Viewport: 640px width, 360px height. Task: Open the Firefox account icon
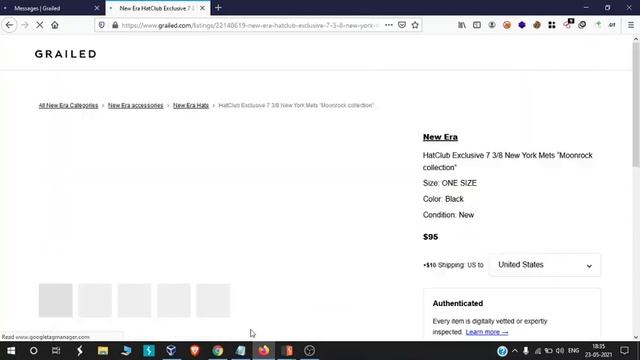point(492,25)
